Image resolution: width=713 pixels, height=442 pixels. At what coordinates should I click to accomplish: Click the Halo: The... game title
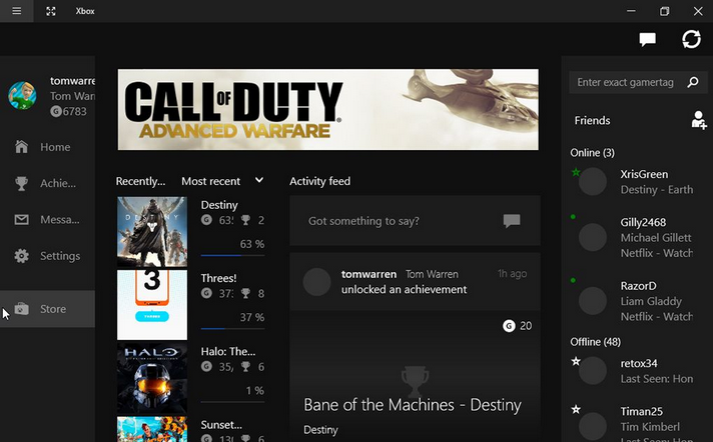228,351
